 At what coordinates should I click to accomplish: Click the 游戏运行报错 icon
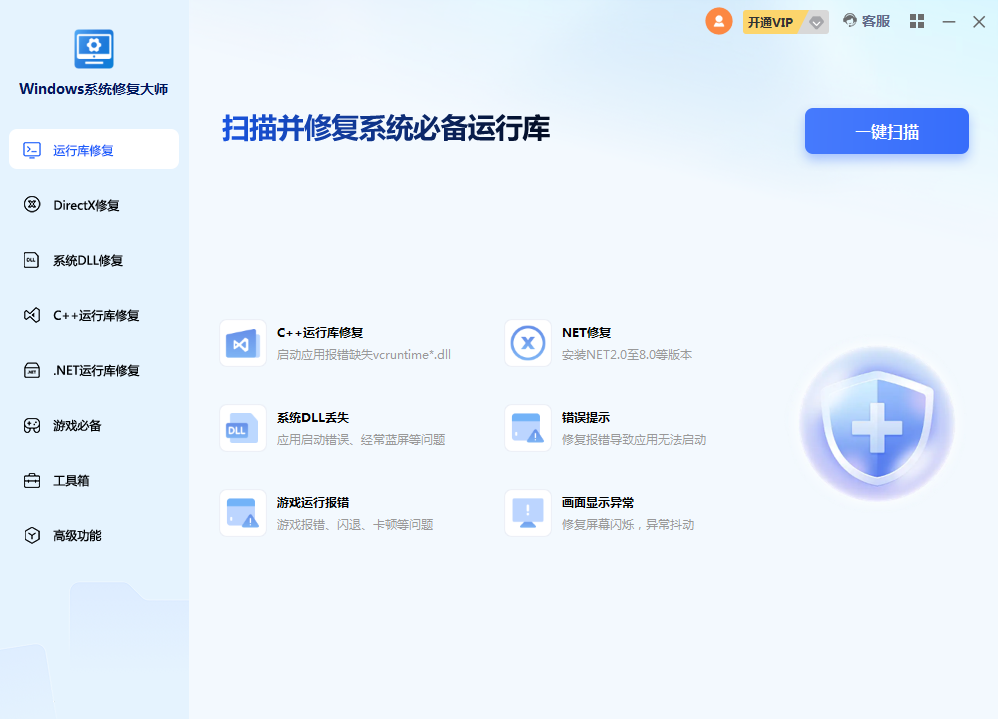click(x=243, y=513)
